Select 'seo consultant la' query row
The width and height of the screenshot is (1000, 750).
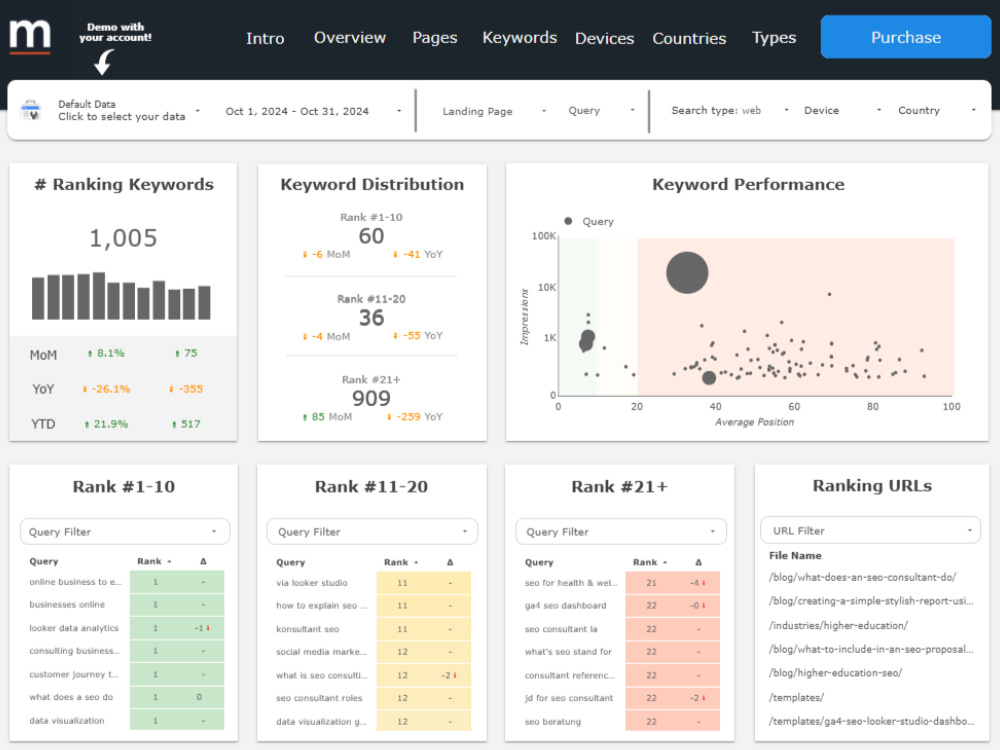click(621, 629)
